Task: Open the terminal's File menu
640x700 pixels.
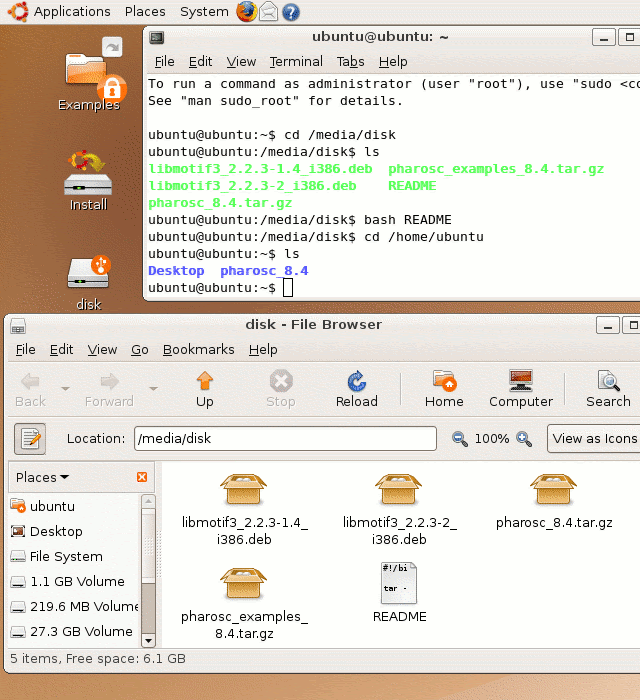Action: click(x=164, y=62)
